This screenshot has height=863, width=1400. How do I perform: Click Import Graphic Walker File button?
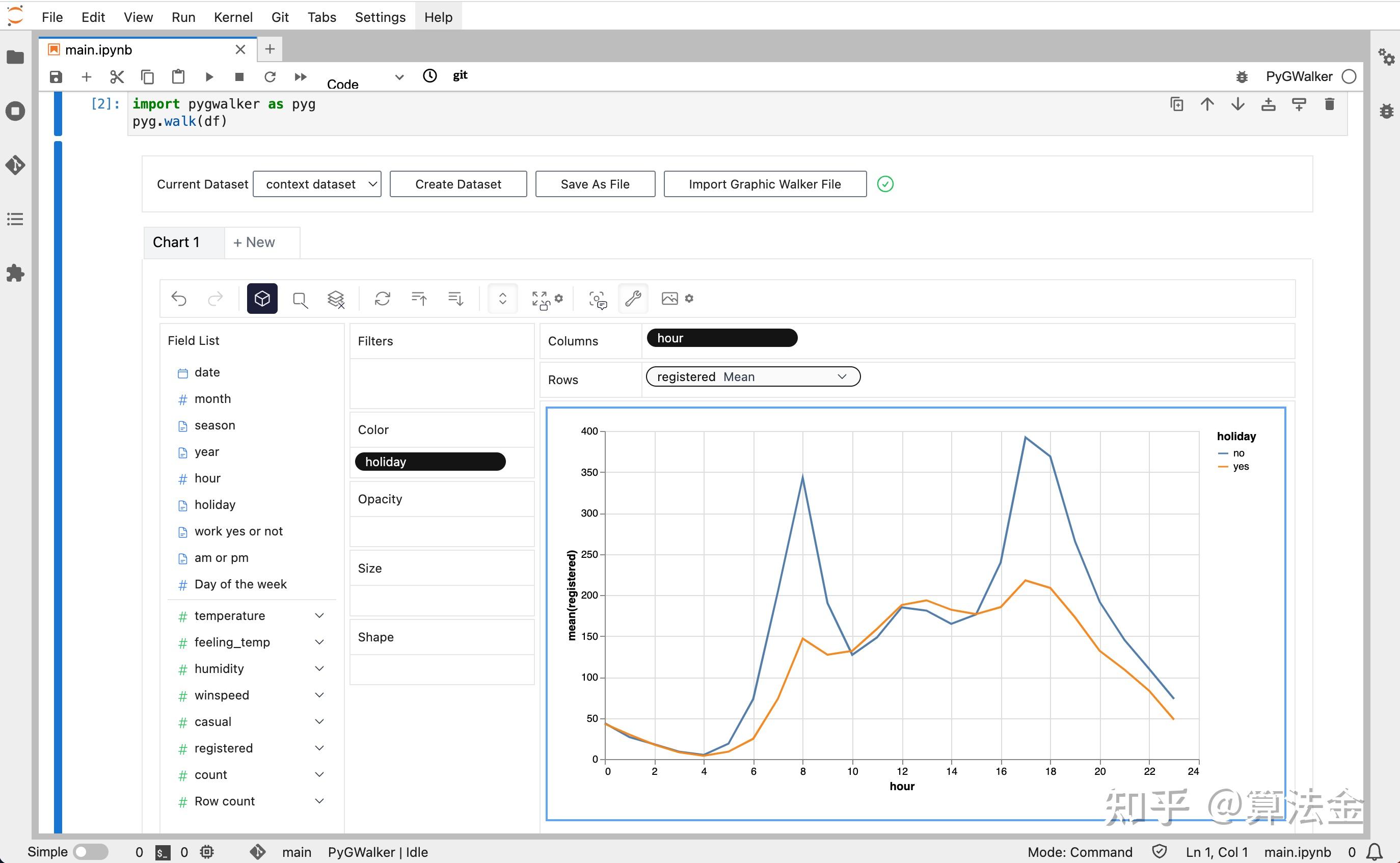tap(765, 184)
